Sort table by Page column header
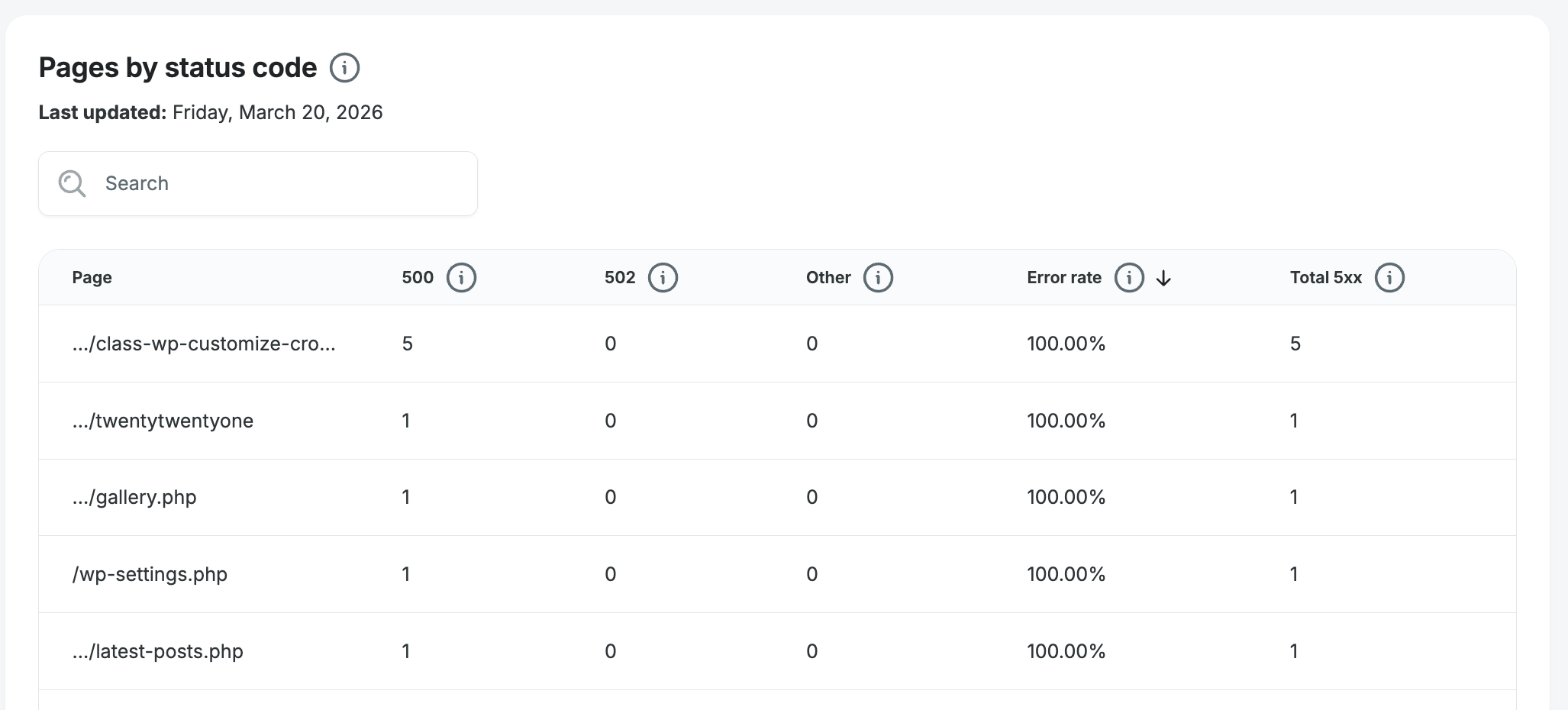The width and height of the screenshot is (1568, 710). 92,278
